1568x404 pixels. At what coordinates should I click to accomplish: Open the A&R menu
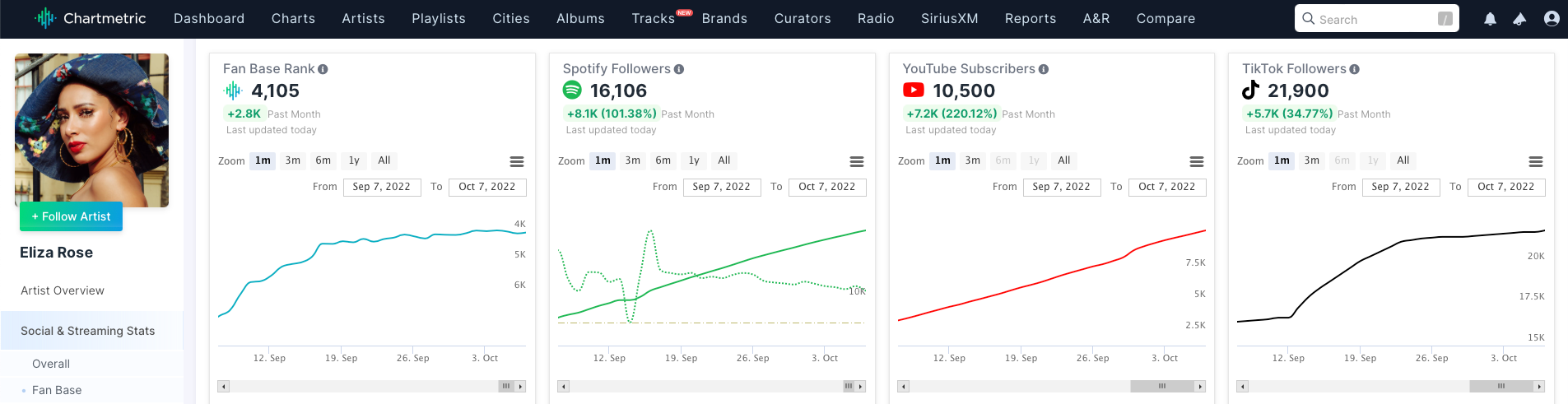click(1096, 18)
